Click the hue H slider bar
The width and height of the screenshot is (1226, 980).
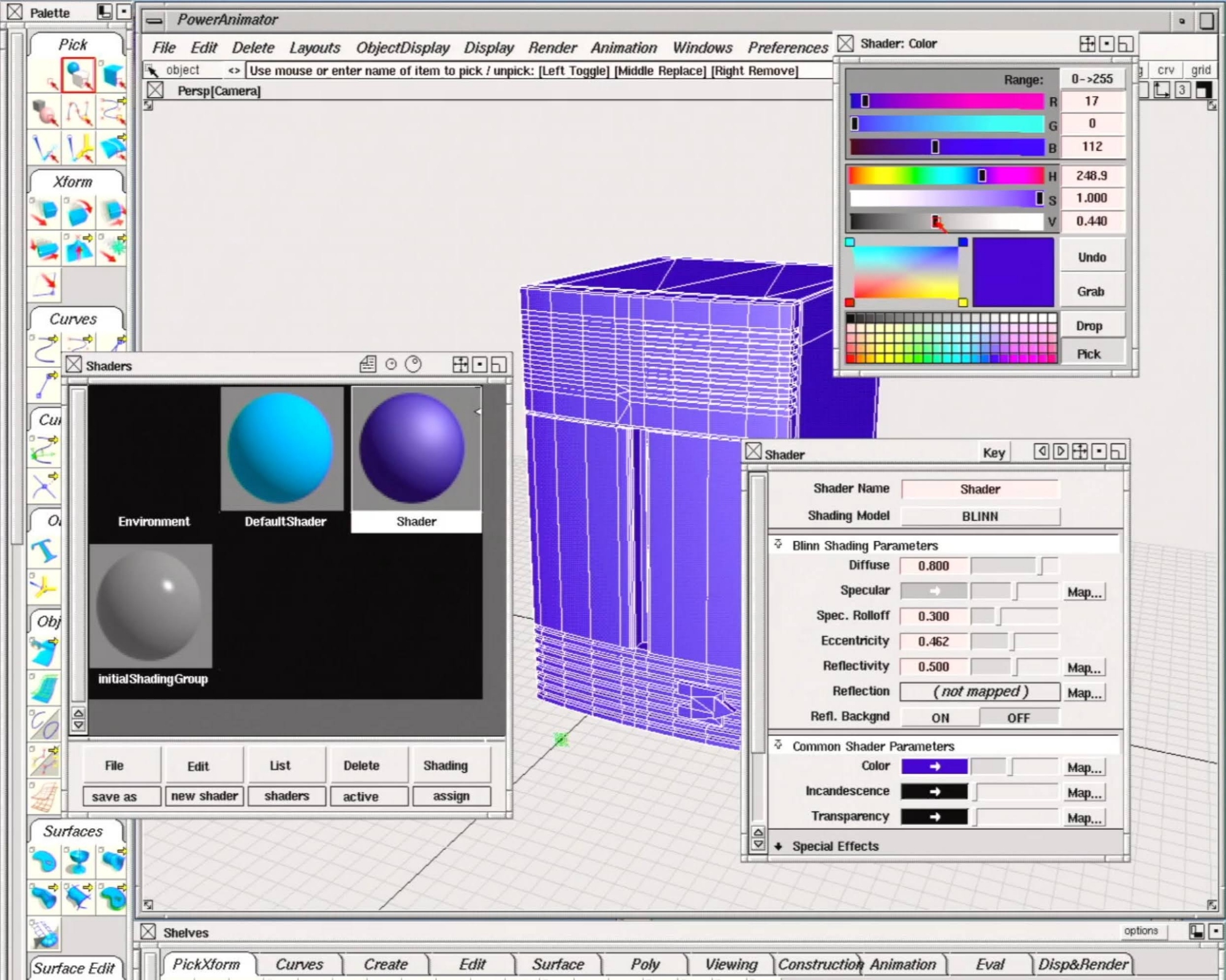pos(946,176)
